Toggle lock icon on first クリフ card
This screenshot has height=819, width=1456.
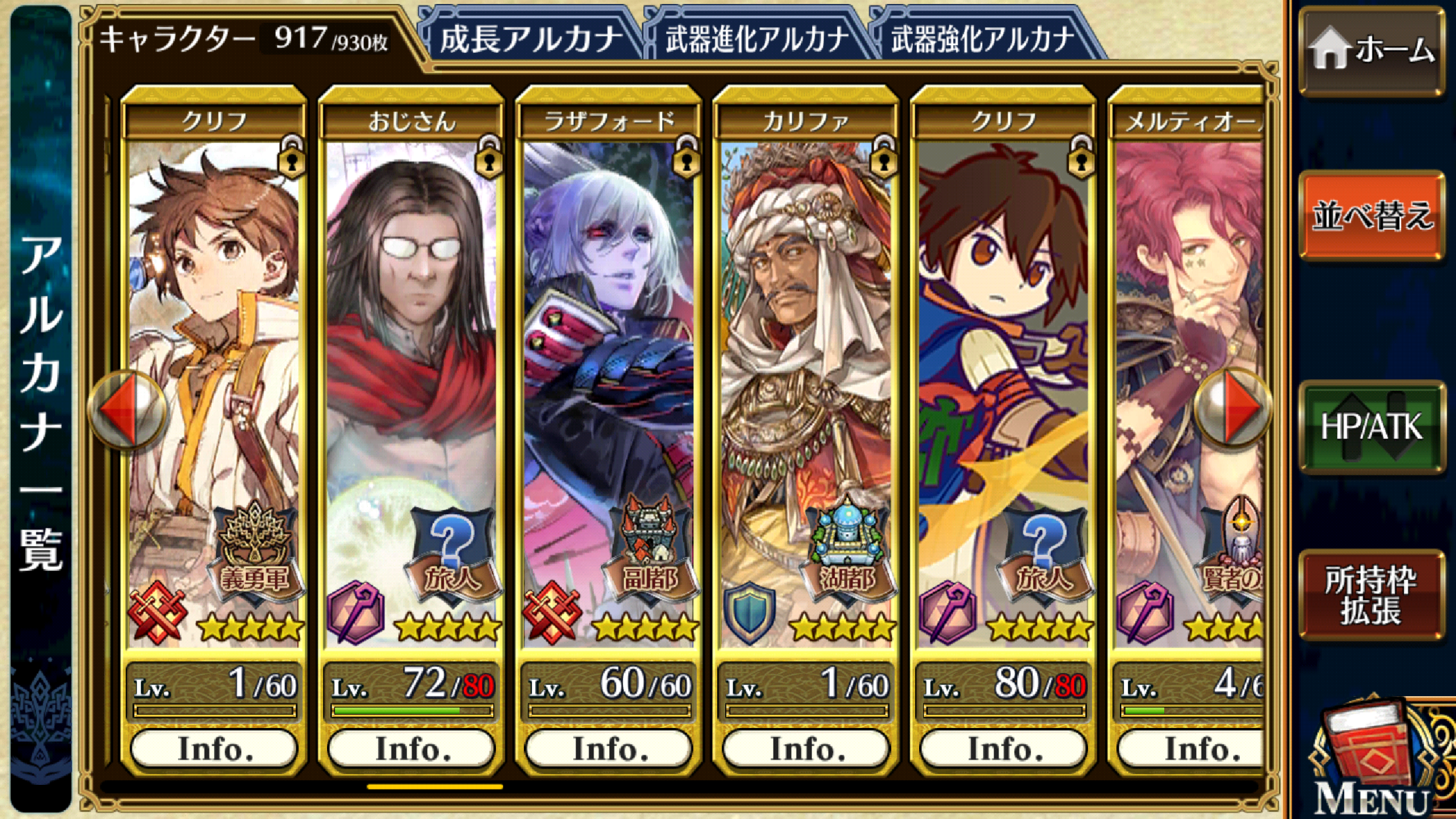(291, 157)
